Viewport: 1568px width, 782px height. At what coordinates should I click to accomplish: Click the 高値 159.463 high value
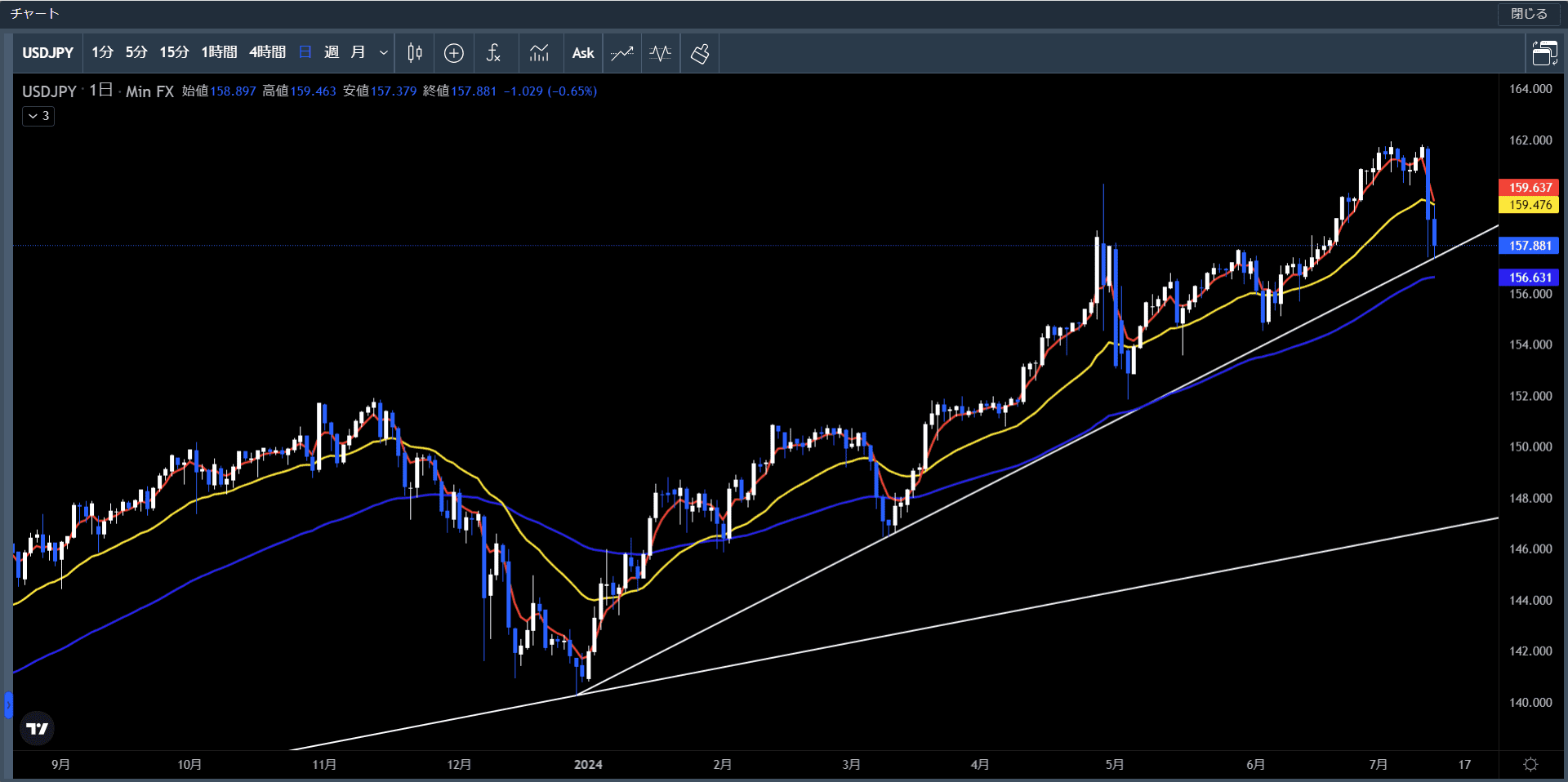(x=299, y=91)
